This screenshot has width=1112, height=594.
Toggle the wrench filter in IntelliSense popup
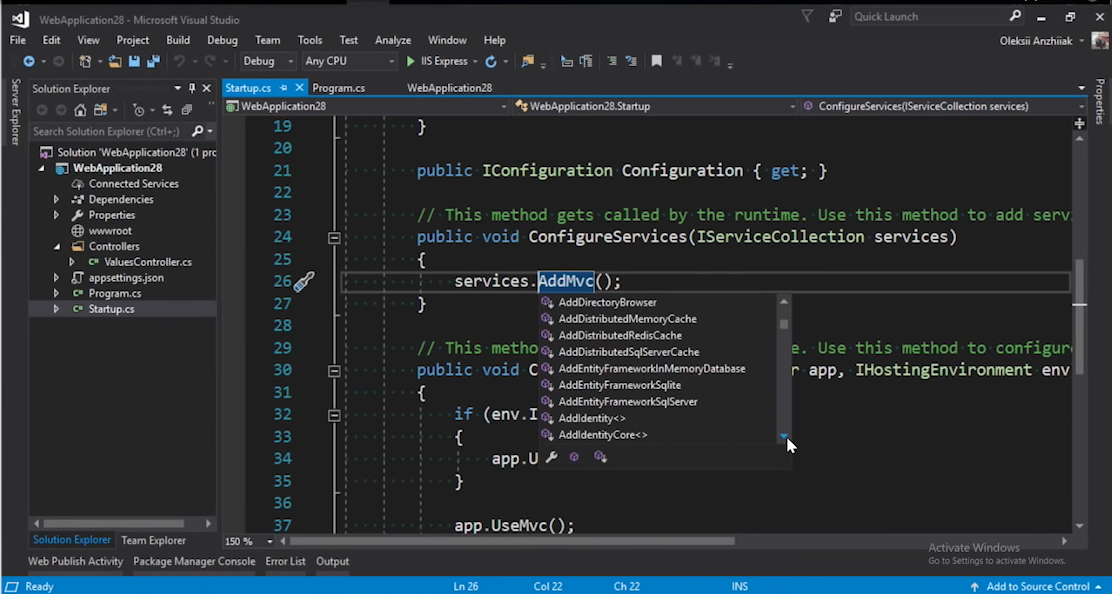(x=550, y=457)
